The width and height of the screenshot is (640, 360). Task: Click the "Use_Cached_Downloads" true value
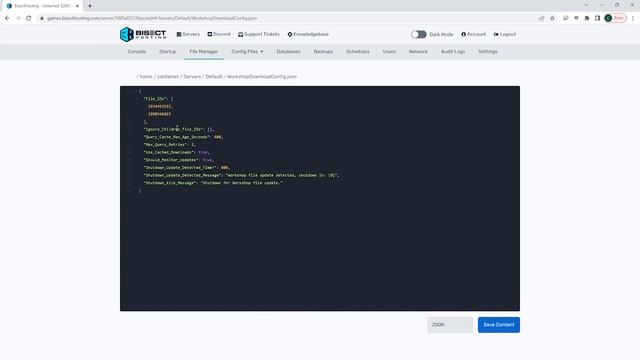click(x=202, y=152)
